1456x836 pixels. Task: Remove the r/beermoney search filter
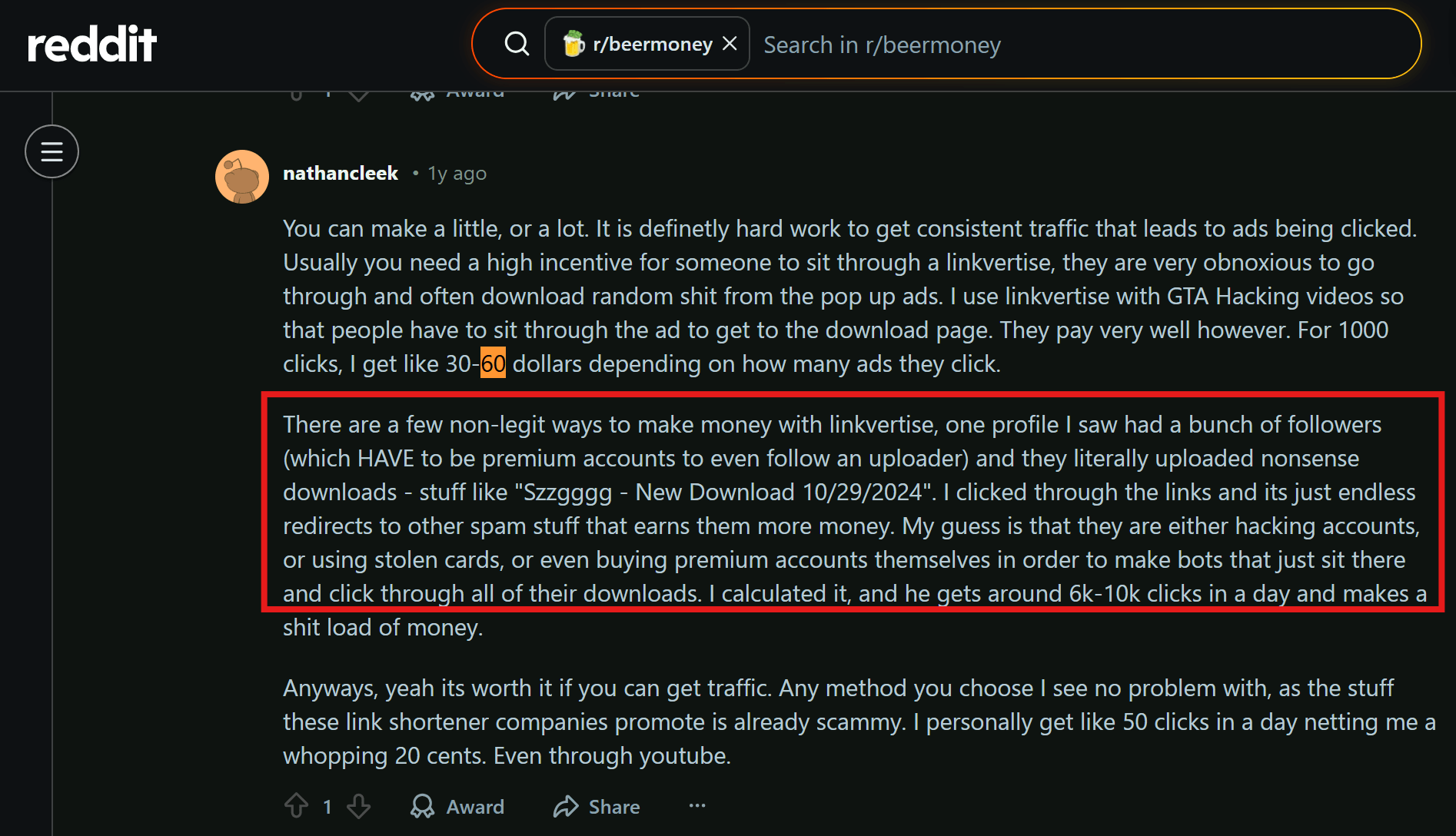[x=730, y=44]
